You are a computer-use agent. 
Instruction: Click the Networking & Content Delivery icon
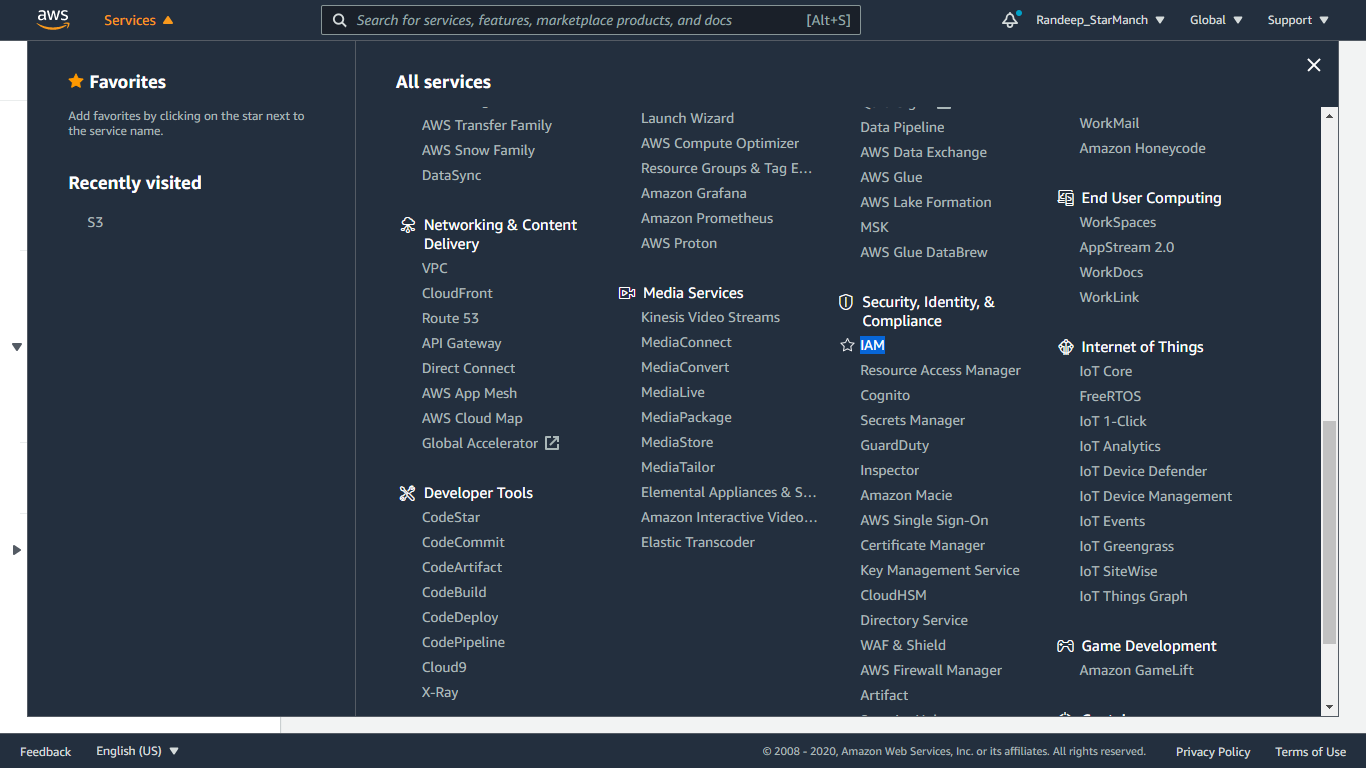[407, 225]
